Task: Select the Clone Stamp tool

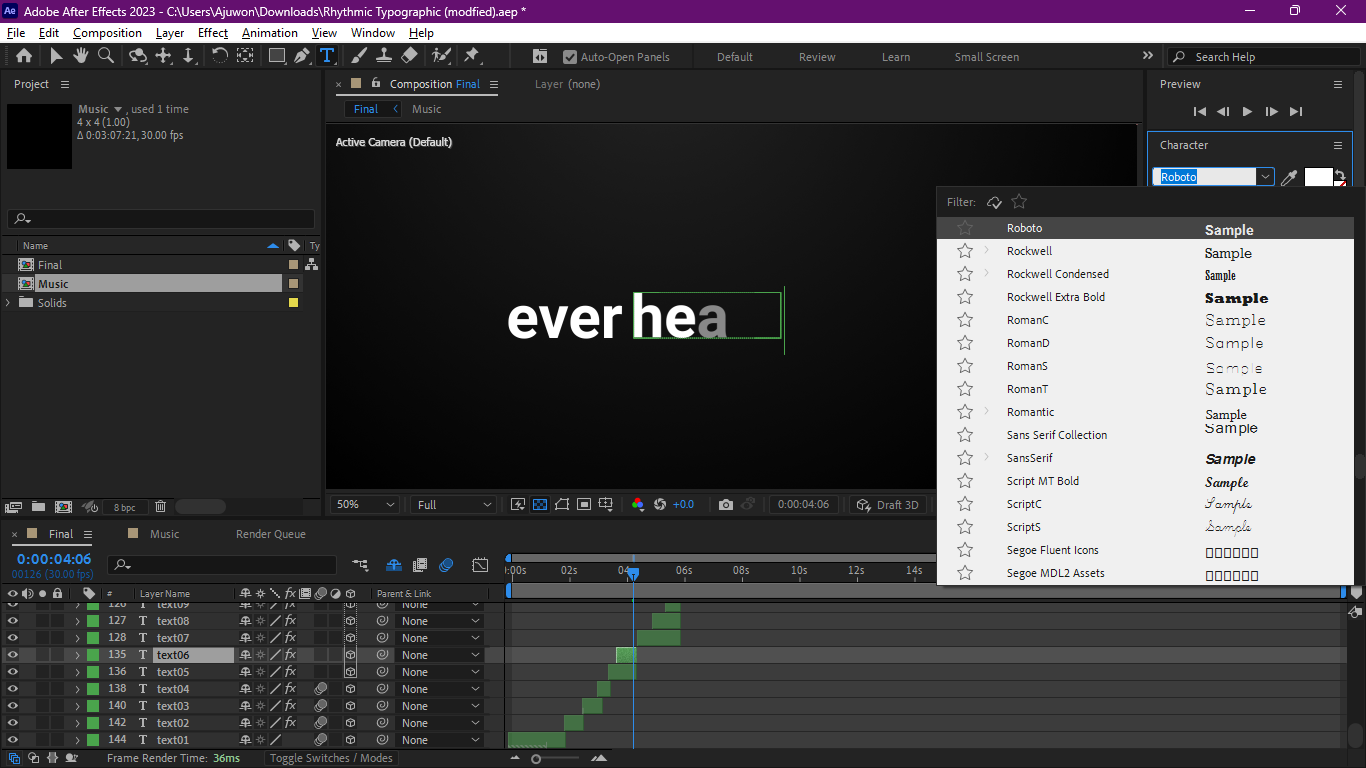Action: 383,56
